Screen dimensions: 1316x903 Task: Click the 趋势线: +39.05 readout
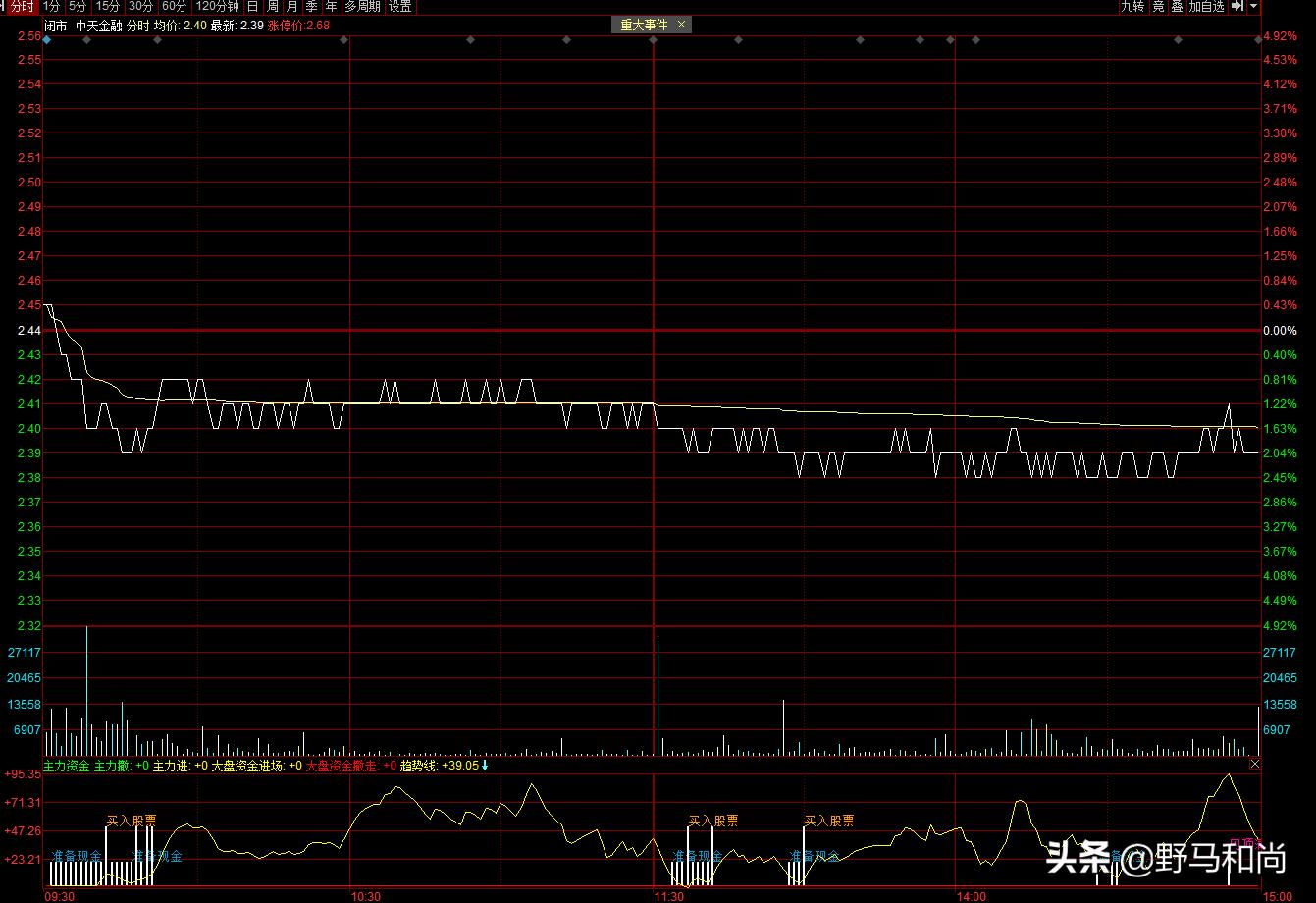tap(440, 766)
